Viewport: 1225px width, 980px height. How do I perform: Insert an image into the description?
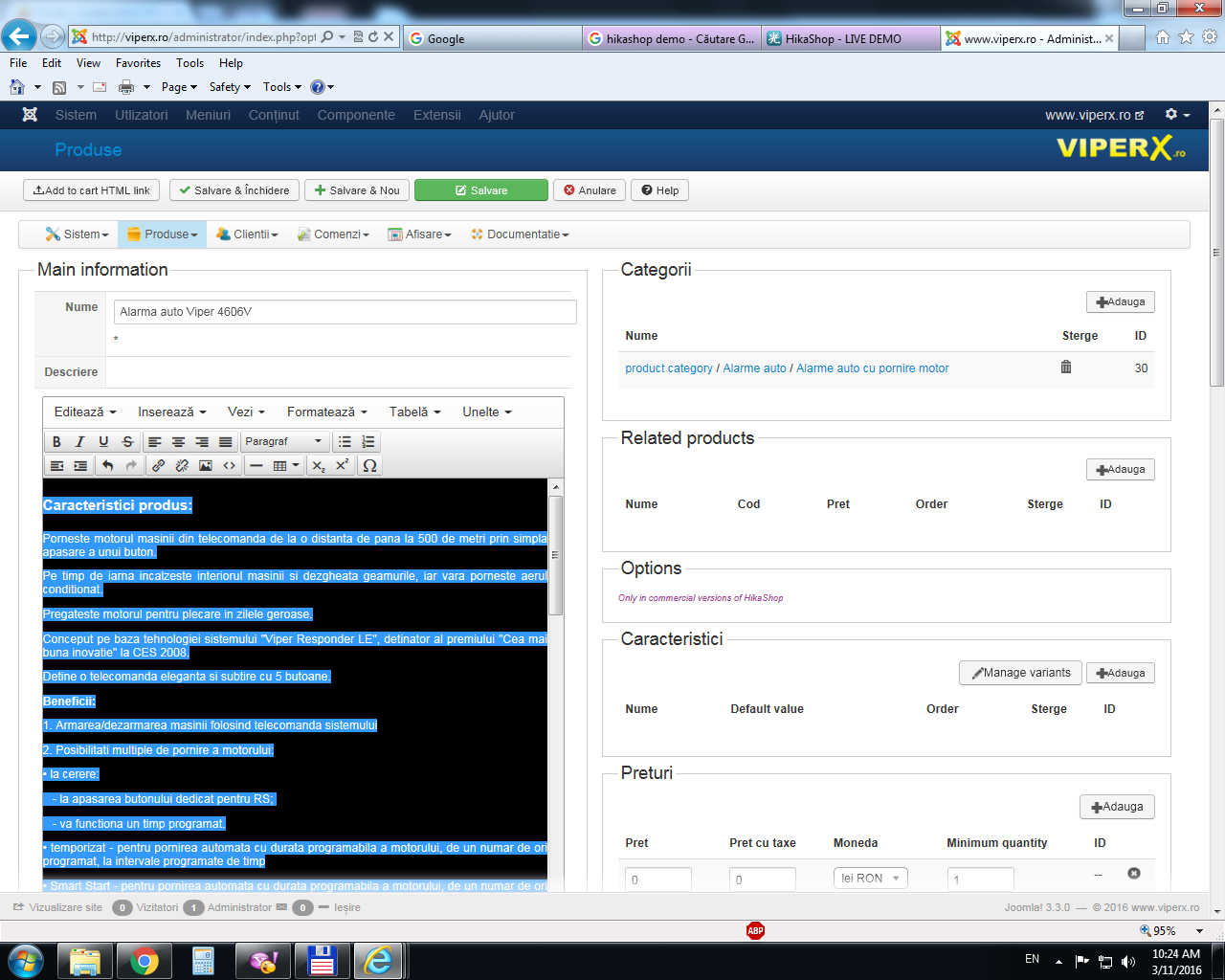click(206, 465)
